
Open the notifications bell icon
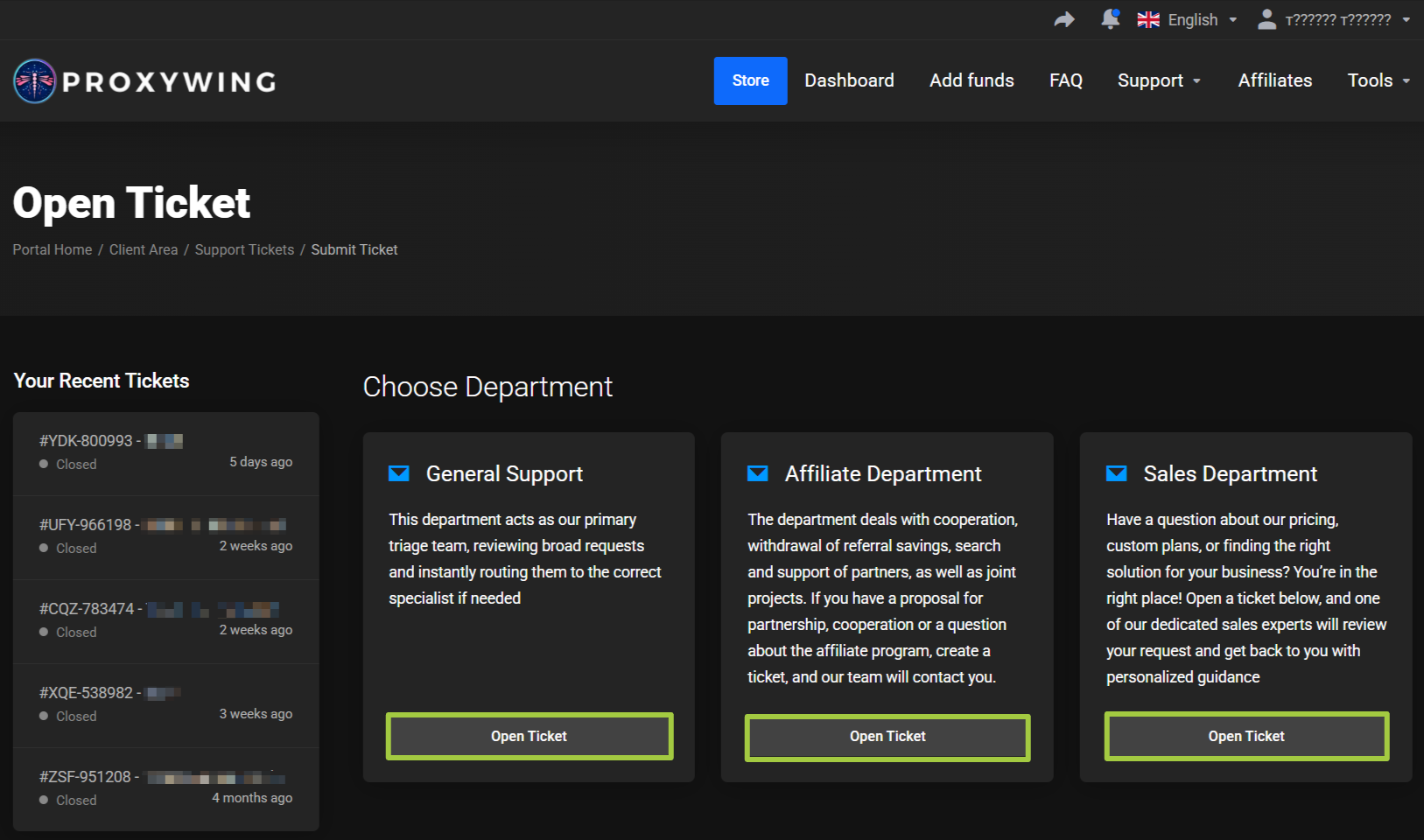[1111, 19]
